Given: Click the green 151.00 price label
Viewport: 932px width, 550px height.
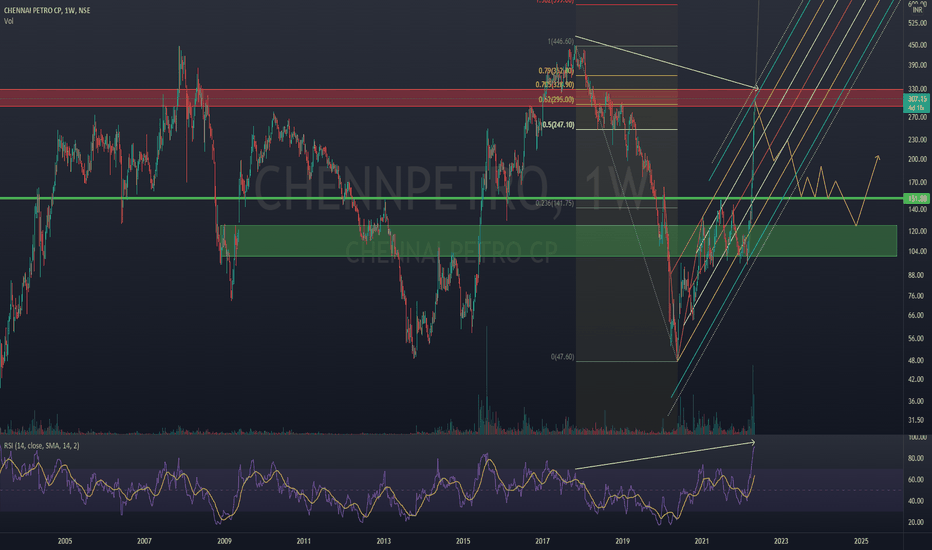Looking at the screenshot, I should coord(917,198).
